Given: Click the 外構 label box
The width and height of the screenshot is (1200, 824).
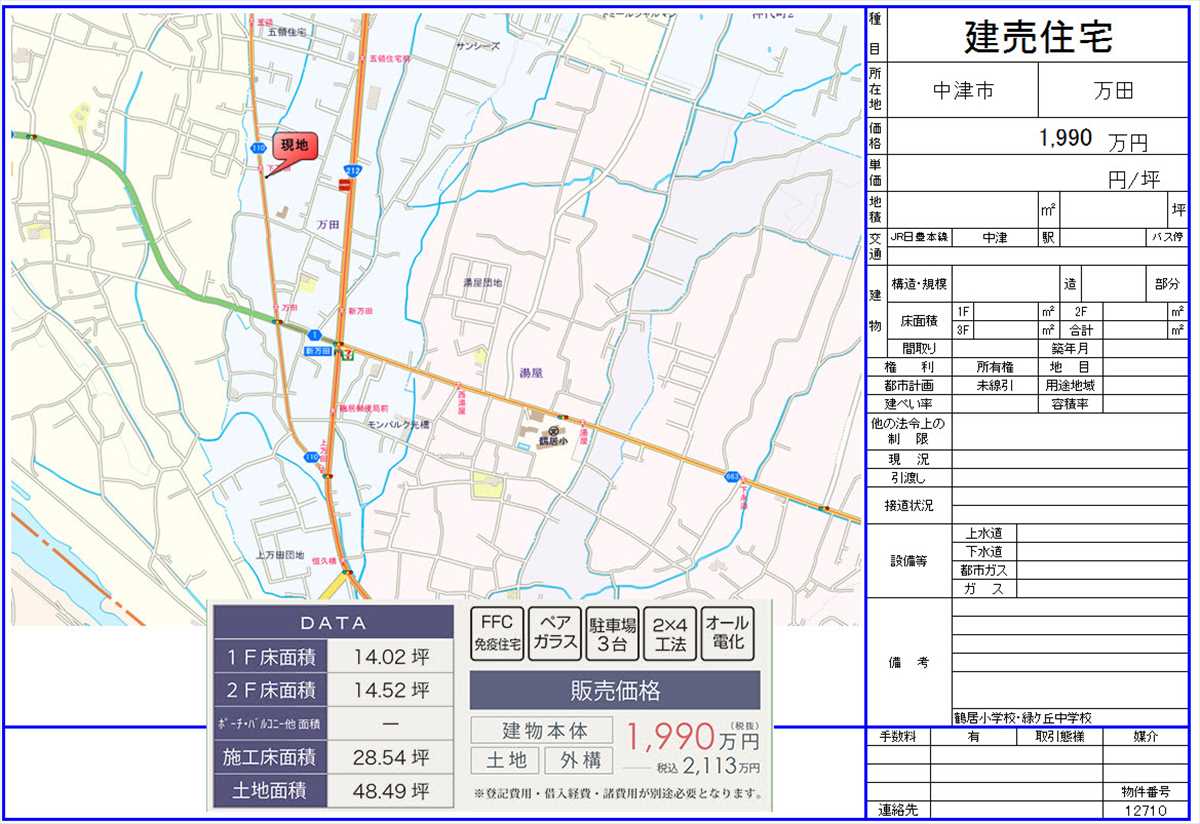Looking at the screenshot, I should click(x=580, y=761).
